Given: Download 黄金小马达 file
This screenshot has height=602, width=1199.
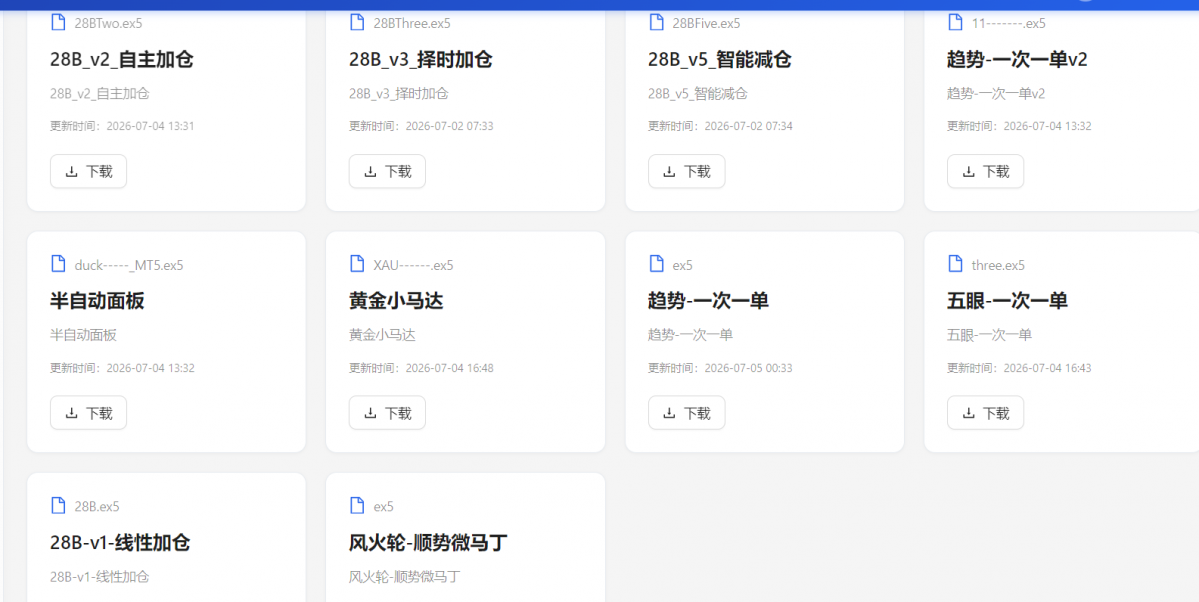Looking at the screenshot, I should point(388,413).
